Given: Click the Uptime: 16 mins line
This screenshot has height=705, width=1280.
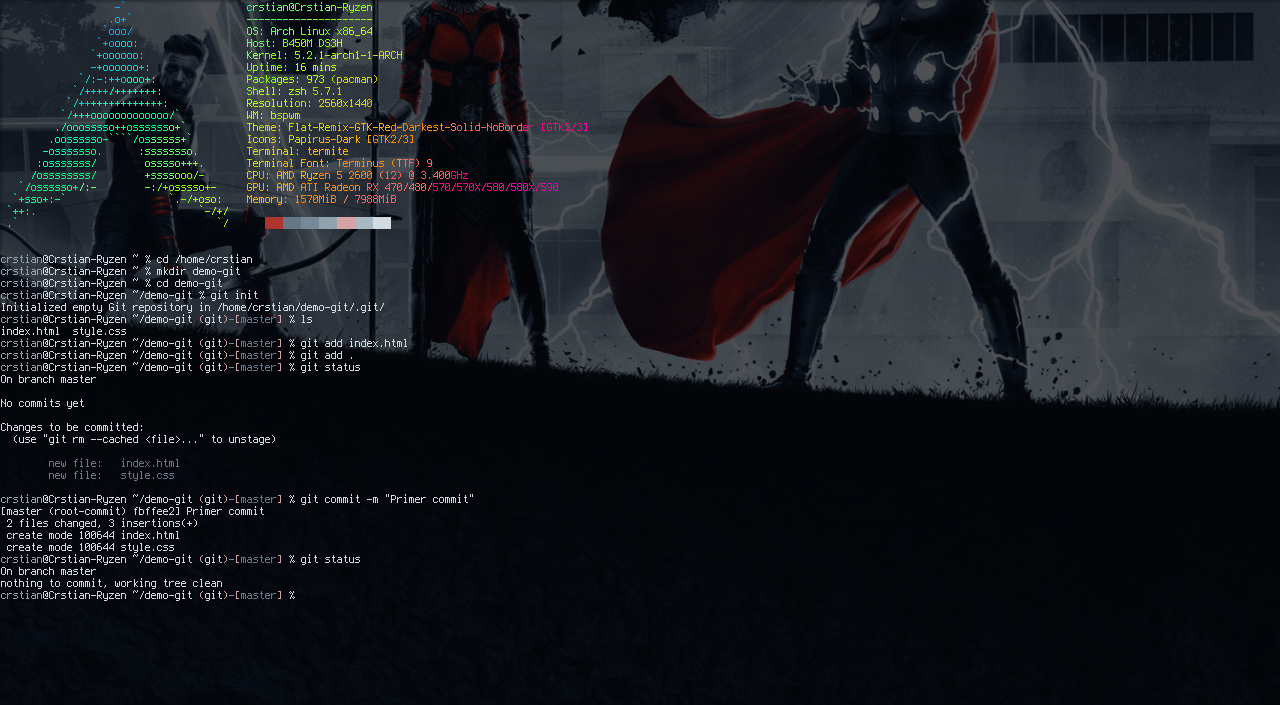Looking at the screenshot, I should (291, 67).
